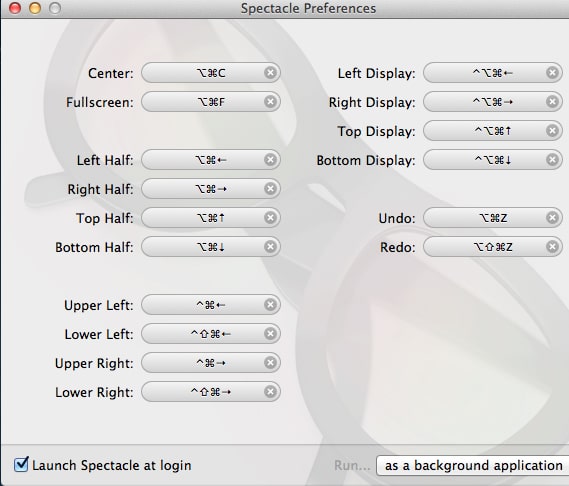
Task: Uncheck Launch Spectacle at login
Action: [21, 465]
